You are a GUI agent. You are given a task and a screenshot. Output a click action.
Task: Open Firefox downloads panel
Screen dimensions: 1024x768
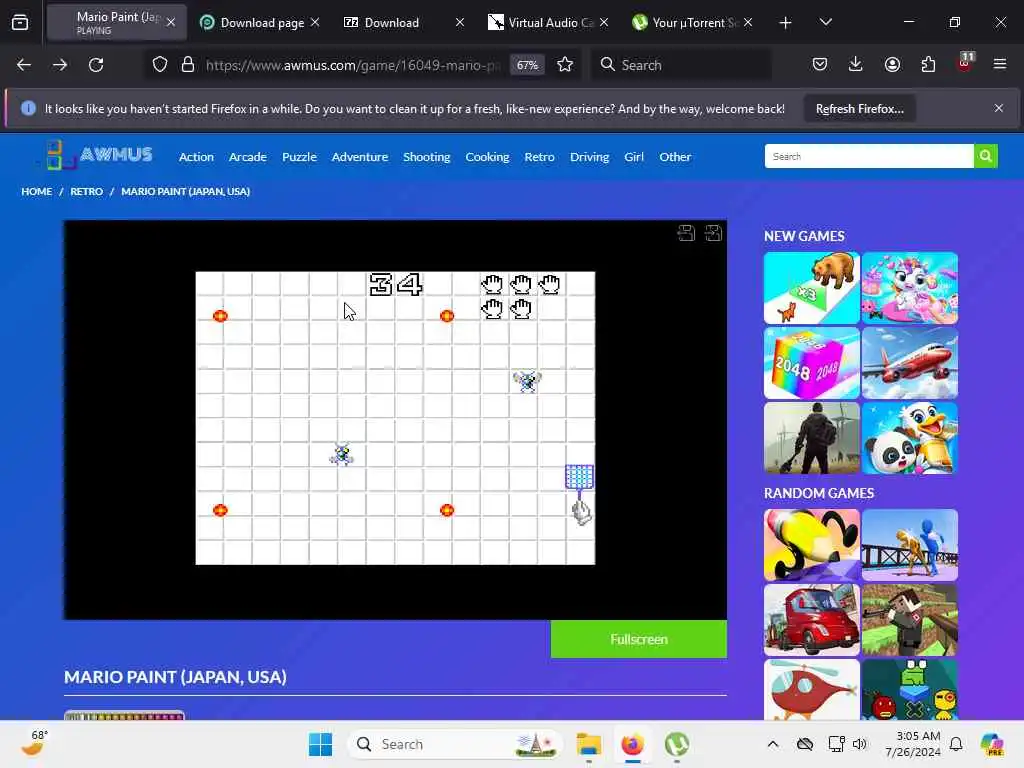[856, 64]
